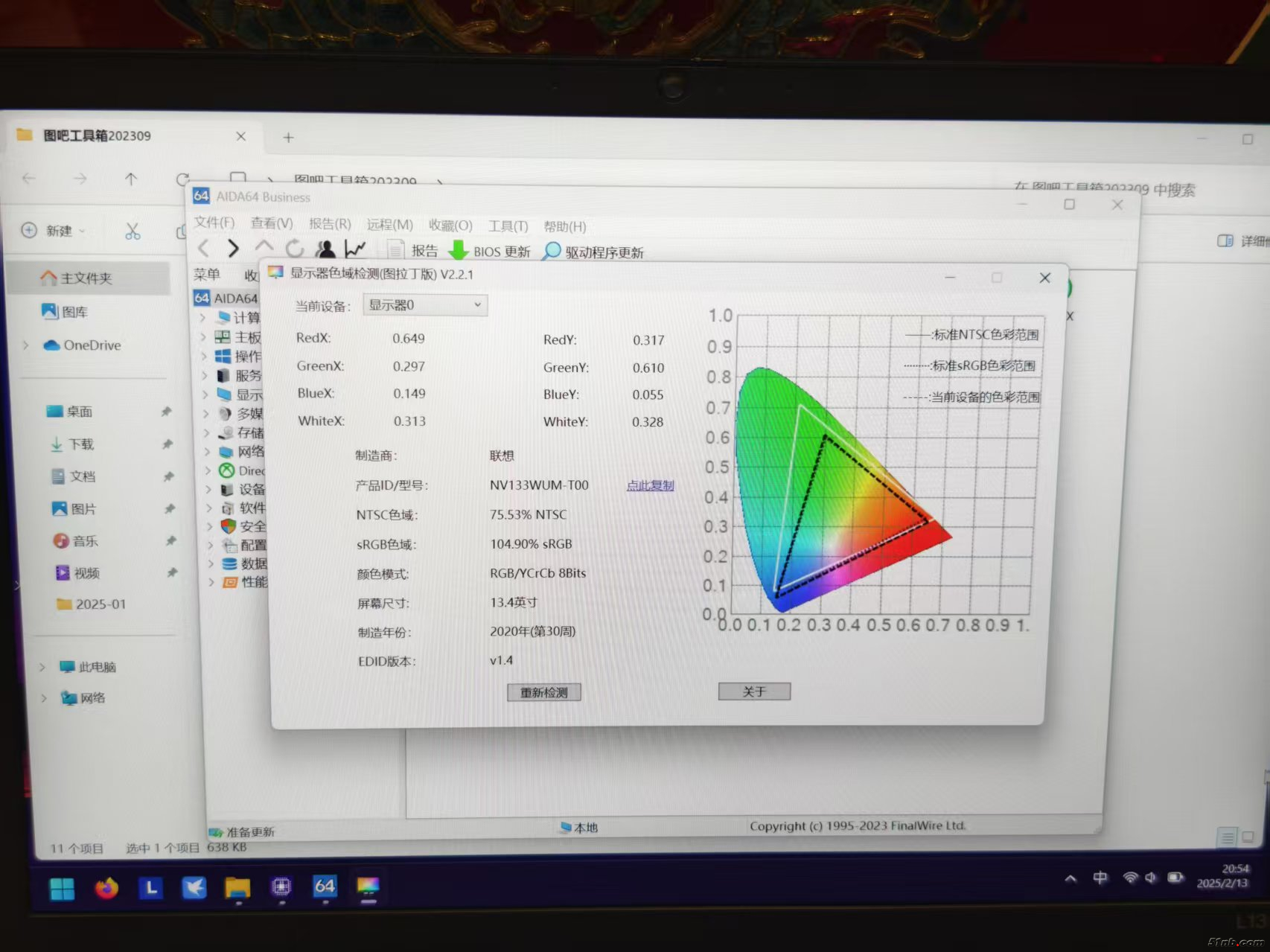The height and width of the screenshot is (952, 1270).
Task: Select the AIDA64 root tree node
Action: pyautogui.click(x=226, y=298)
